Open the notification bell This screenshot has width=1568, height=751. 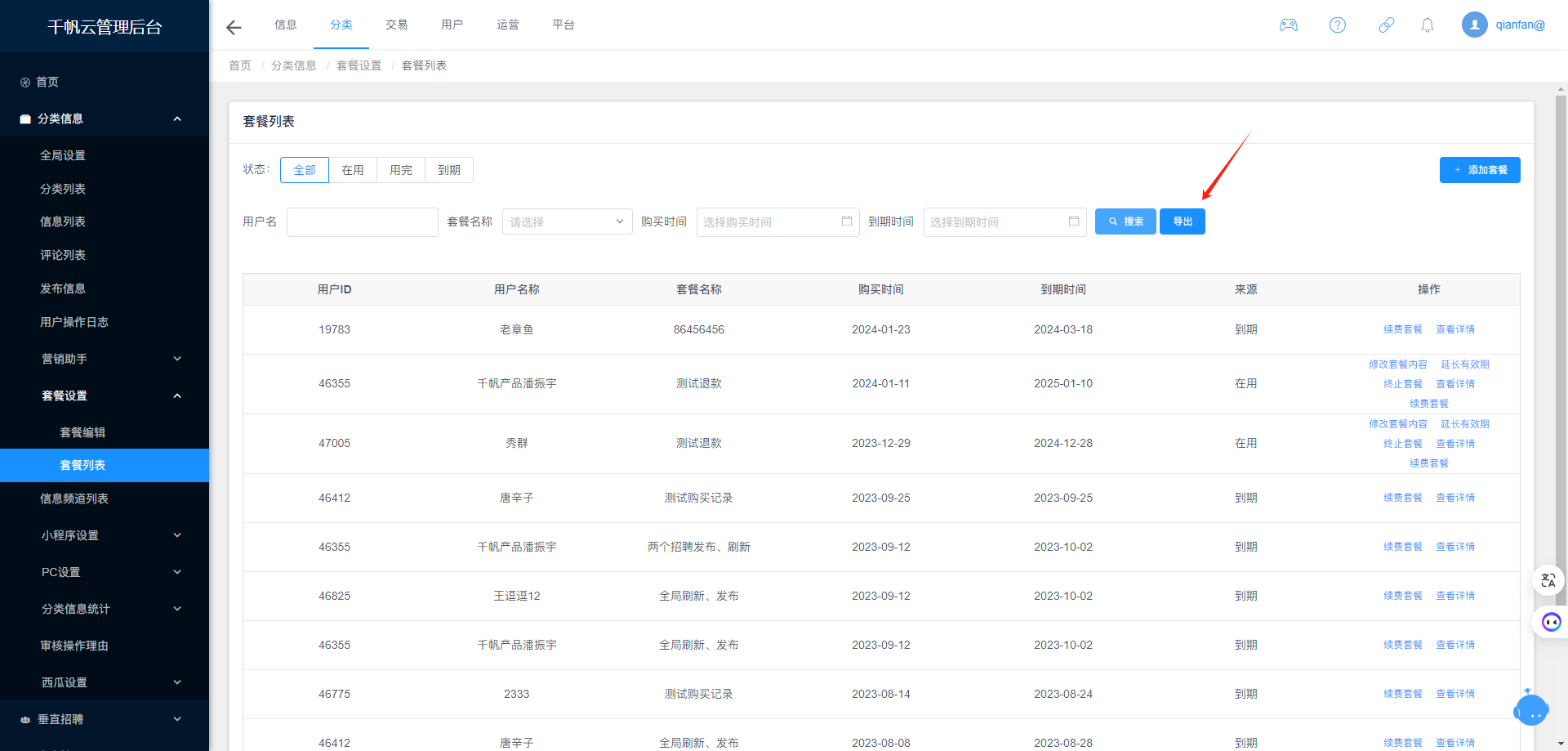pos(1428,25)
